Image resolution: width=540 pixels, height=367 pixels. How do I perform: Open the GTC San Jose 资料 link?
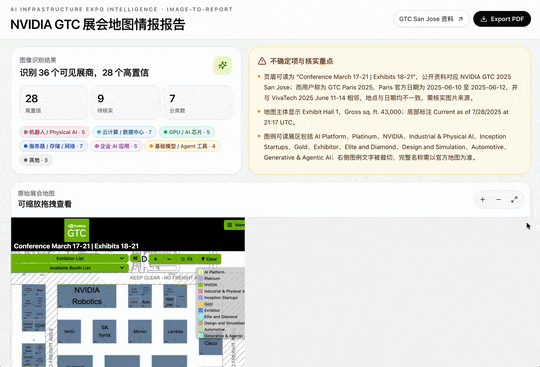click(x=431, y=19)
